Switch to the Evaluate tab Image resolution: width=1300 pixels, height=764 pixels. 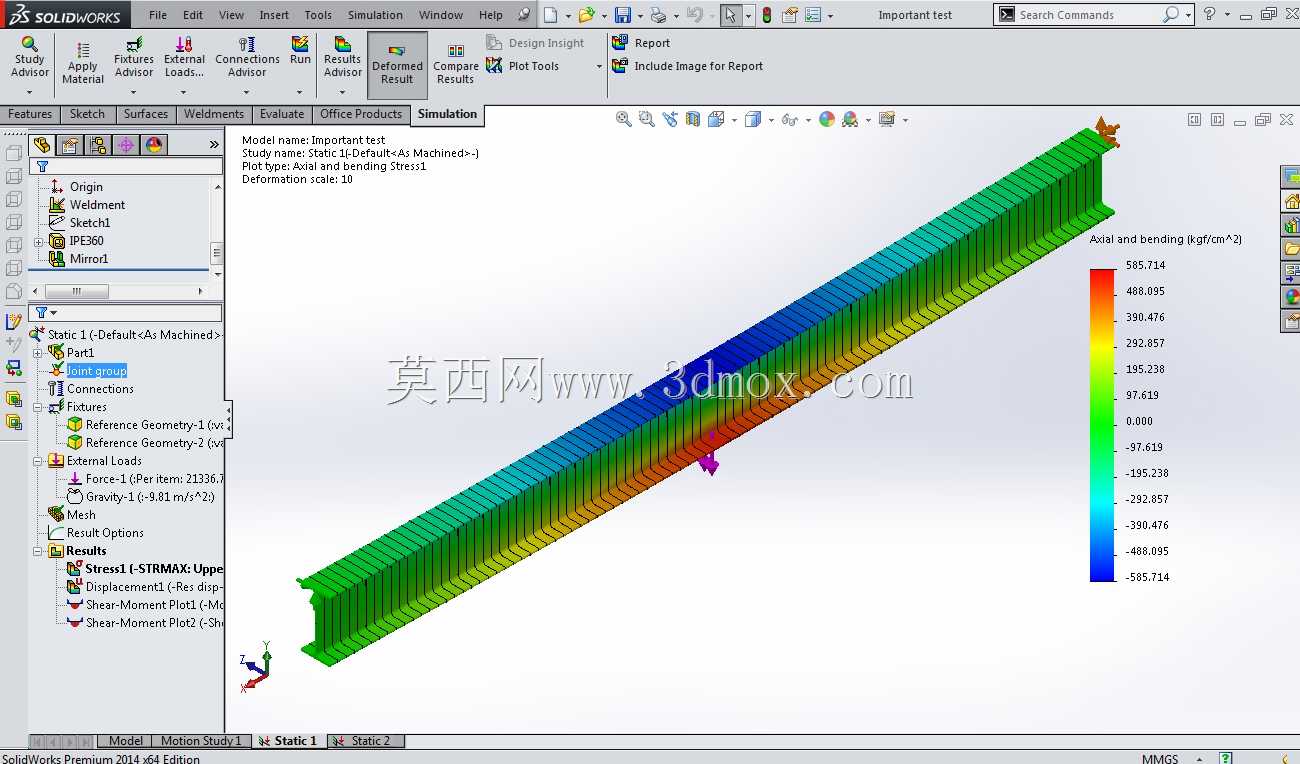point(282,114)
